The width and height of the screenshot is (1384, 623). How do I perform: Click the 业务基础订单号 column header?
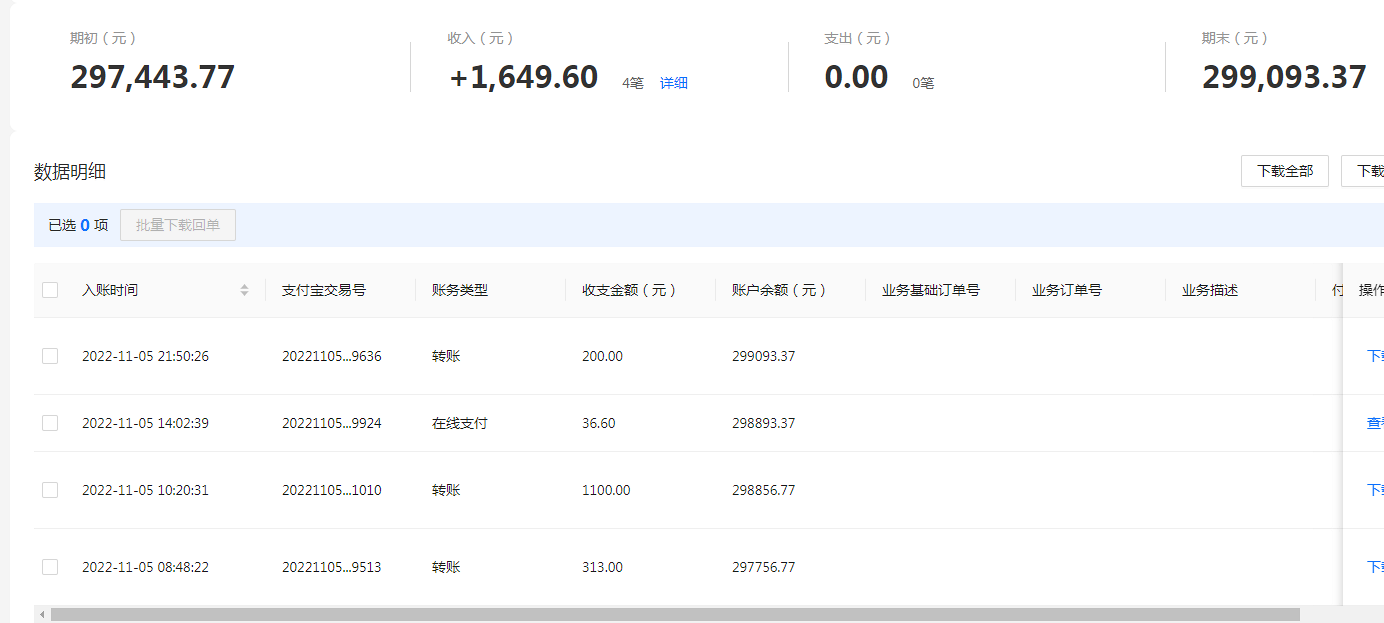[931, 290]
